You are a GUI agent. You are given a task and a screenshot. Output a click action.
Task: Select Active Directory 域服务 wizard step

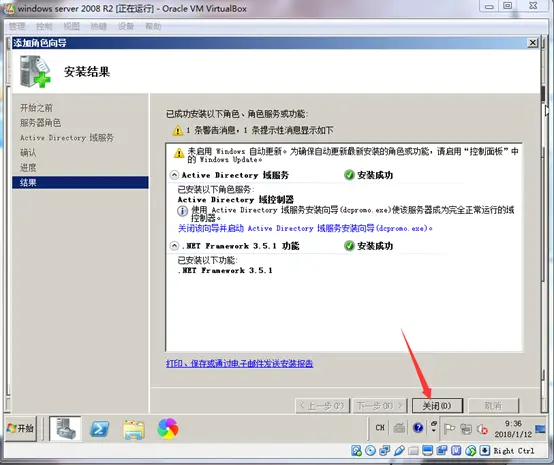click(x=67, y=137)
